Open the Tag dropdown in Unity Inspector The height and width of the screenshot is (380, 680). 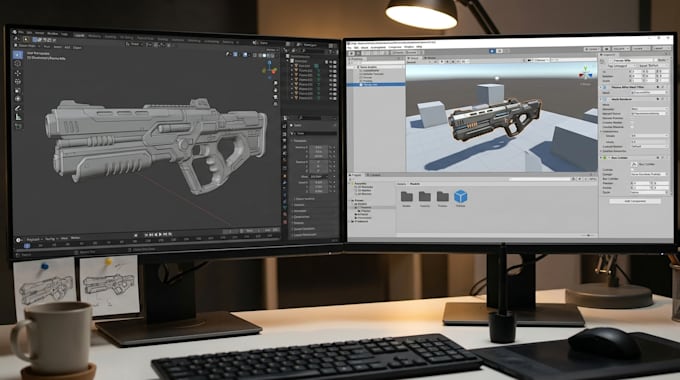pyautogui.click(x=621, y=66)
